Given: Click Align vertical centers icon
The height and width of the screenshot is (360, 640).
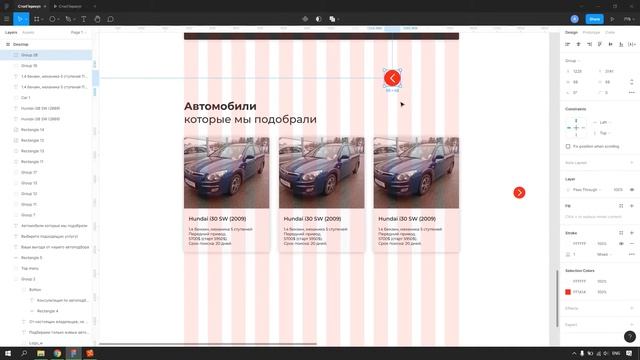Looking at the screenshot, I should [x=610, y=44].
